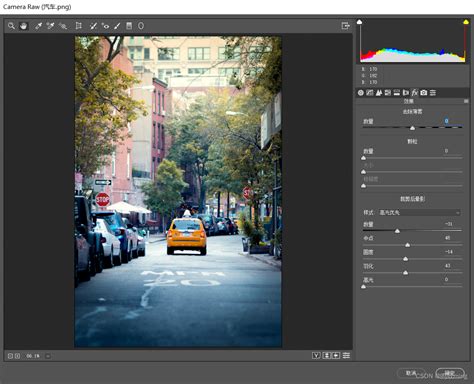Select the Zoom magnifier tool
474x384 pixels.
click(11, 26)
